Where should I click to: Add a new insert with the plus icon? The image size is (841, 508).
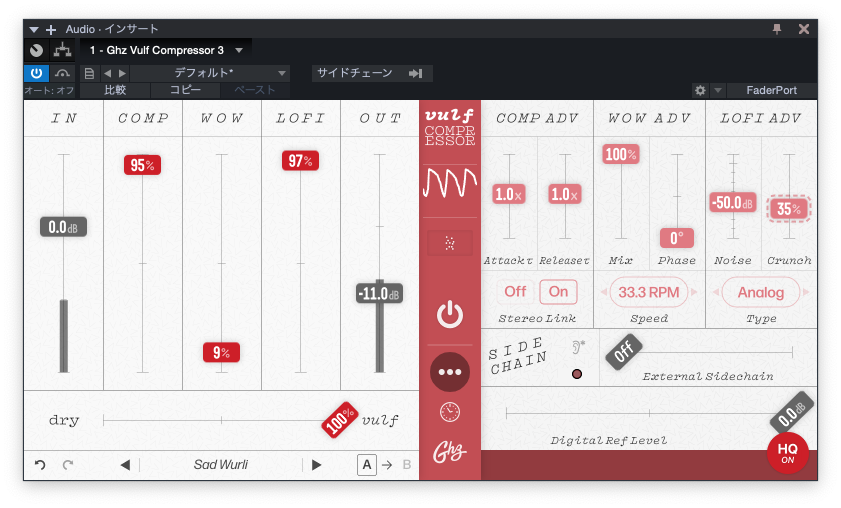(51, 30)
